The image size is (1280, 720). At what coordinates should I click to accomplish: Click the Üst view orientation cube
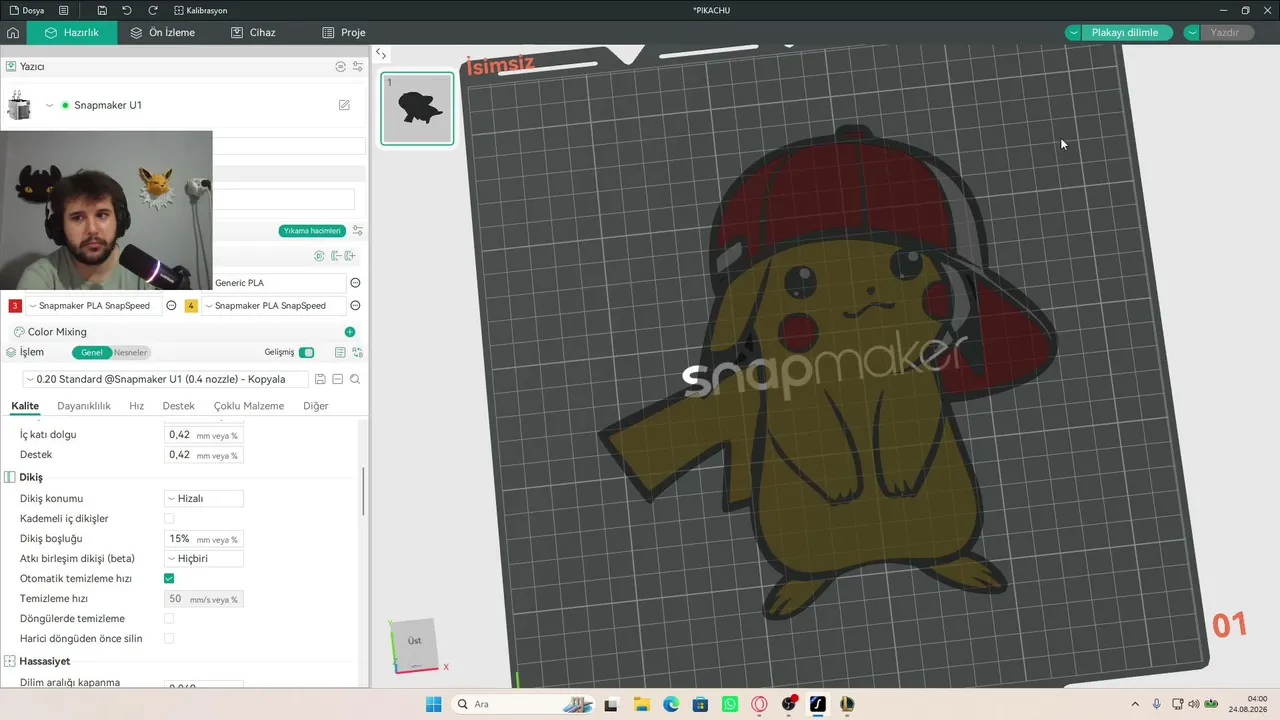414,642
